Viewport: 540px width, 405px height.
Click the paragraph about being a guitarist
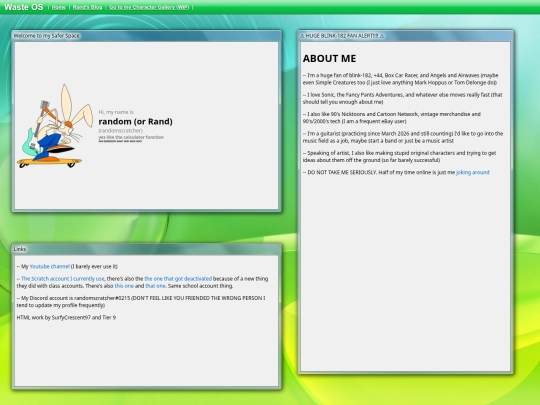pyautogui.click(x=403, y=137)
